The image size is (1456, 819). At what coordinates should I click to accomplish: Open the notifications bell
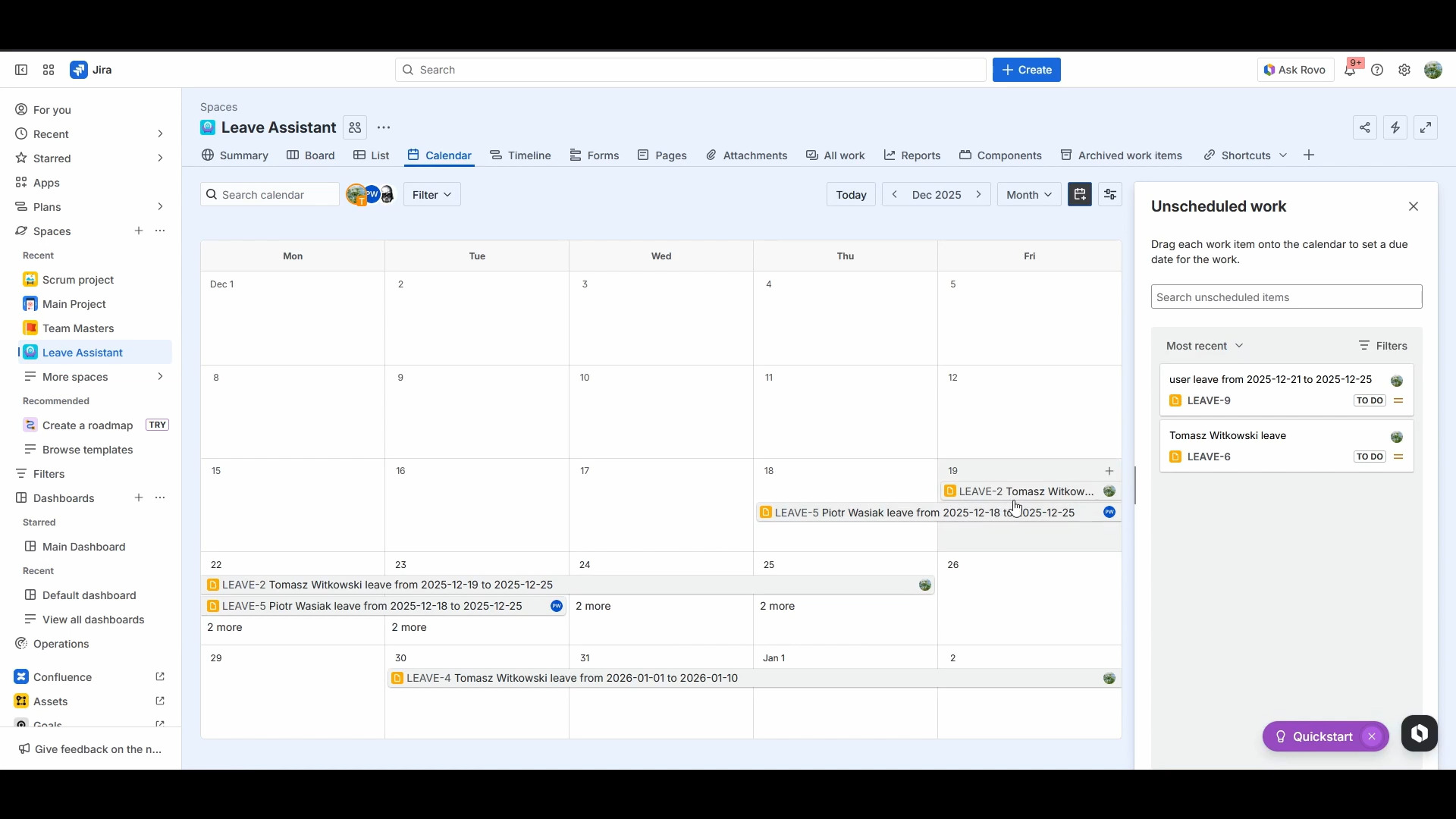(1350, 70)
